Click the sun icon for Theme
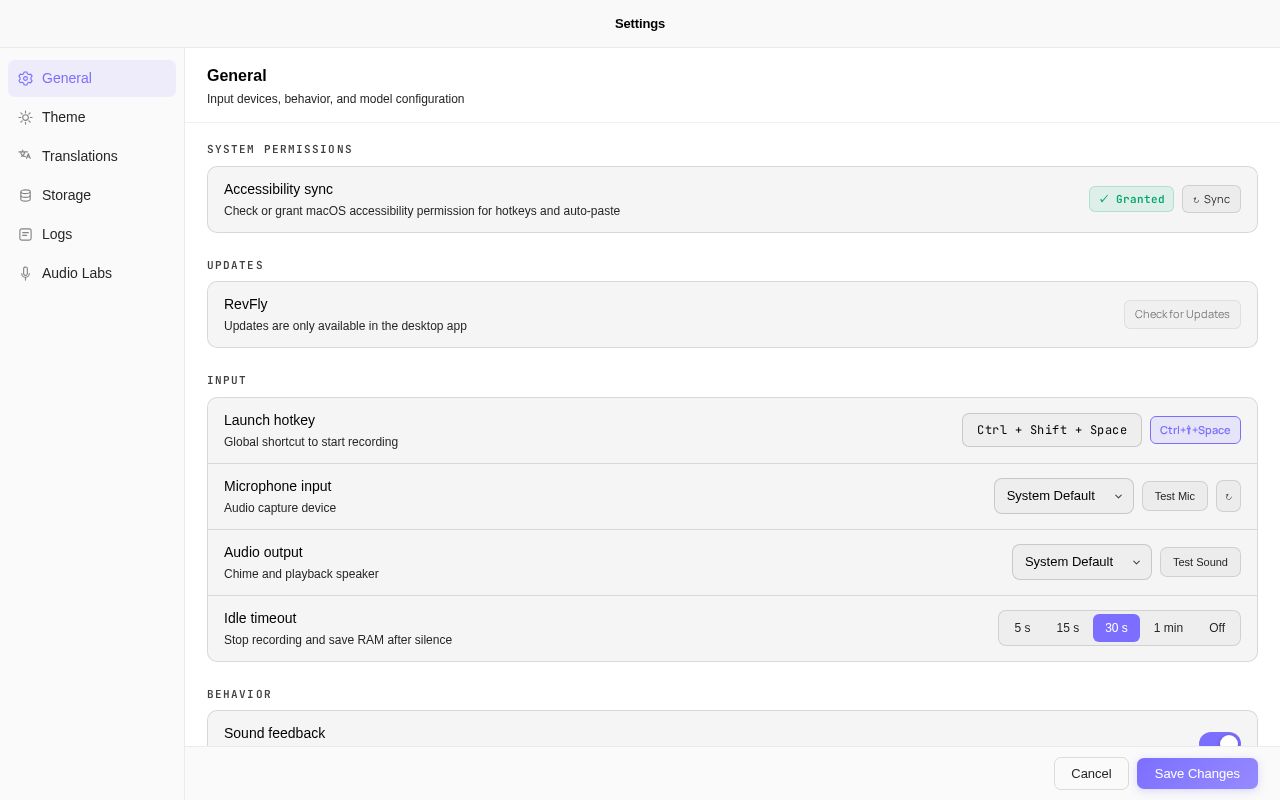 25,117
